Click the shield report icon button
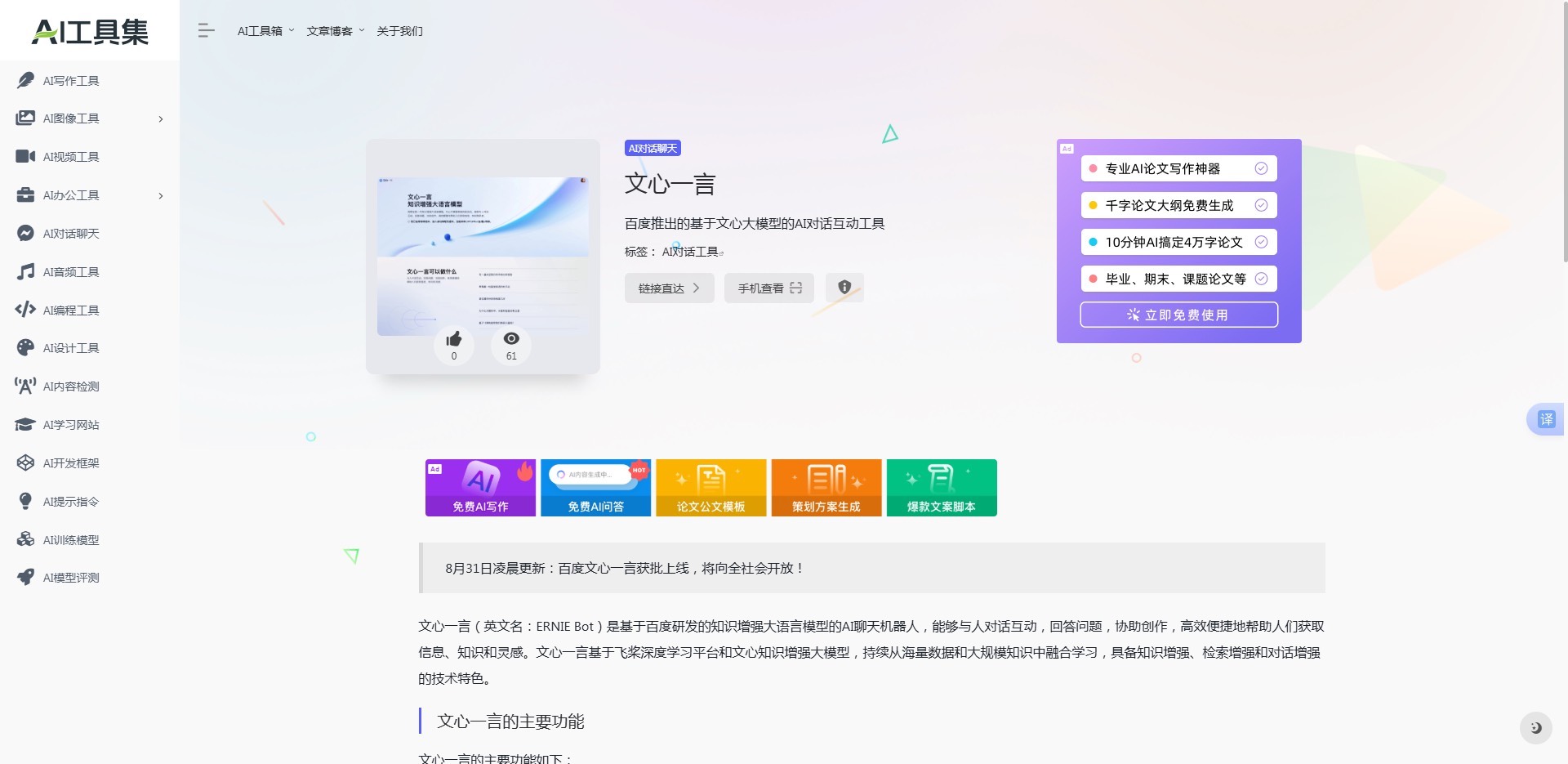1568x764 pixels. (x=844, y=288)
